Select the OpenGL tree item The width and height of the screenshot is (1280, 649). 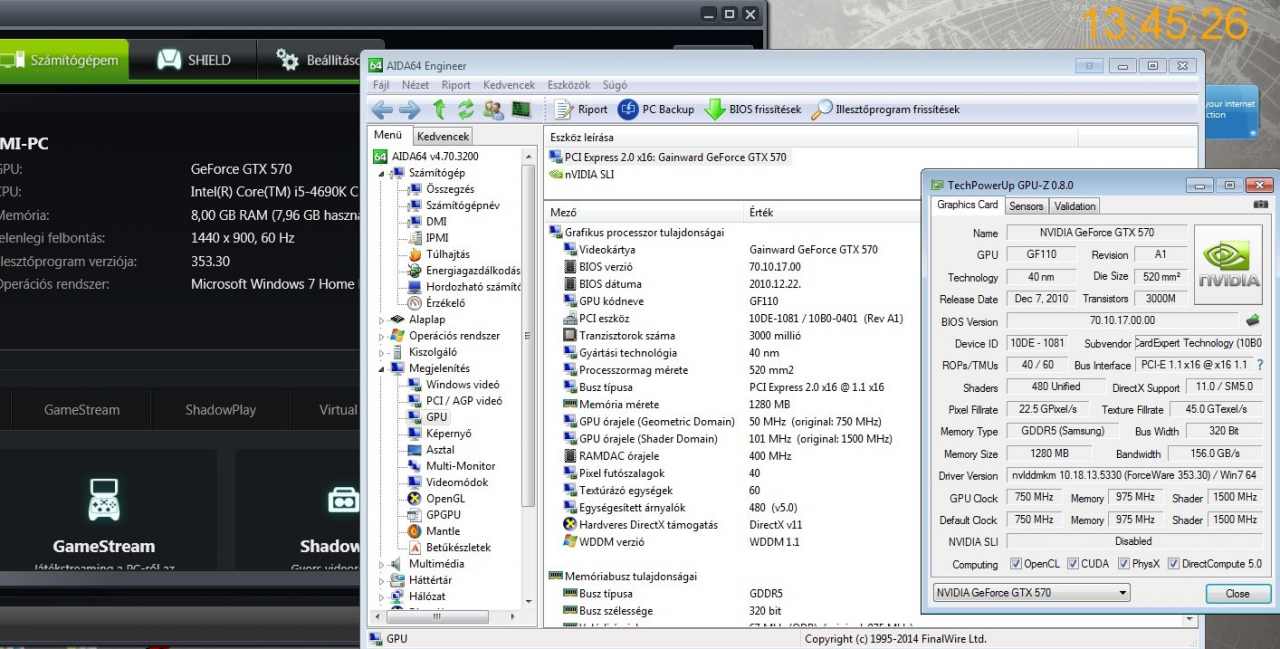pos(436,499)
